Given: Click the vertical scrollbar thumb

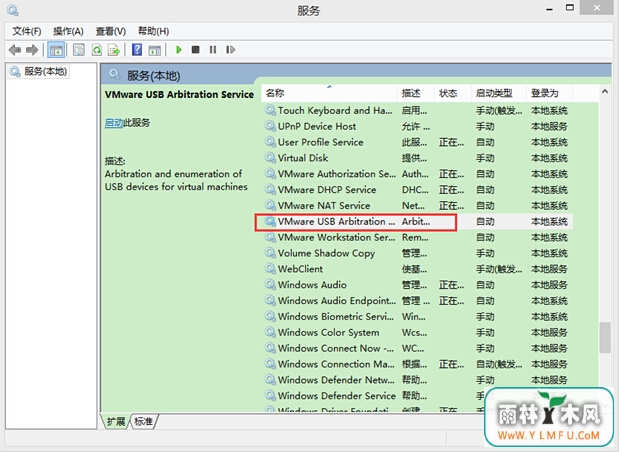Looking at the screenshot, I should tap(605, 338).
